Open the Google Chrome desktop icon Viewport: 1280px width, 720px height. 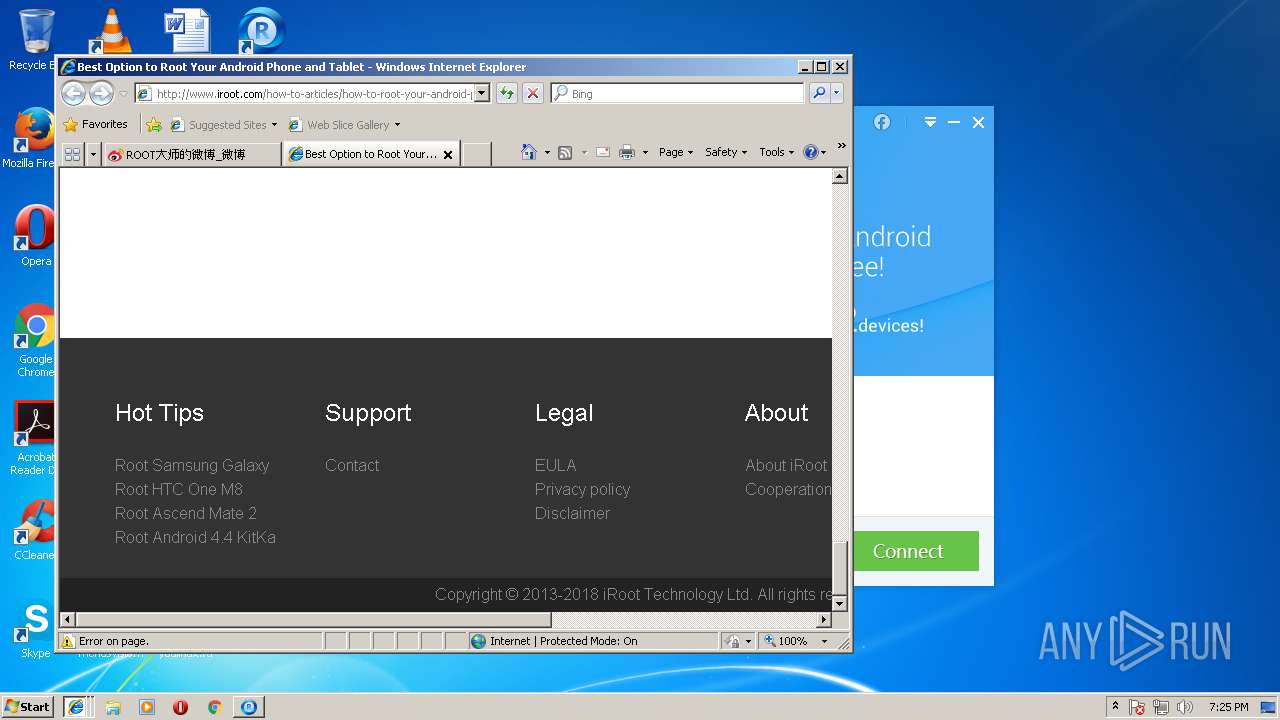[x=35, y=340]
